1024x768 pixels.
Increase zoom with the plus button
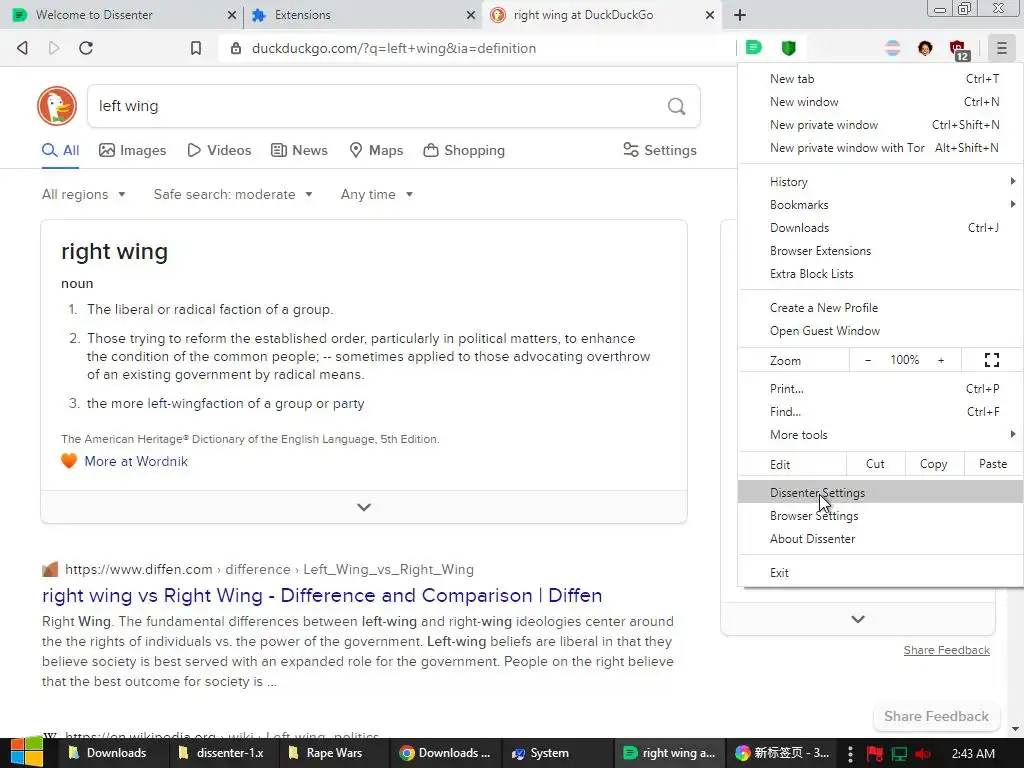(x=941, y=360)
